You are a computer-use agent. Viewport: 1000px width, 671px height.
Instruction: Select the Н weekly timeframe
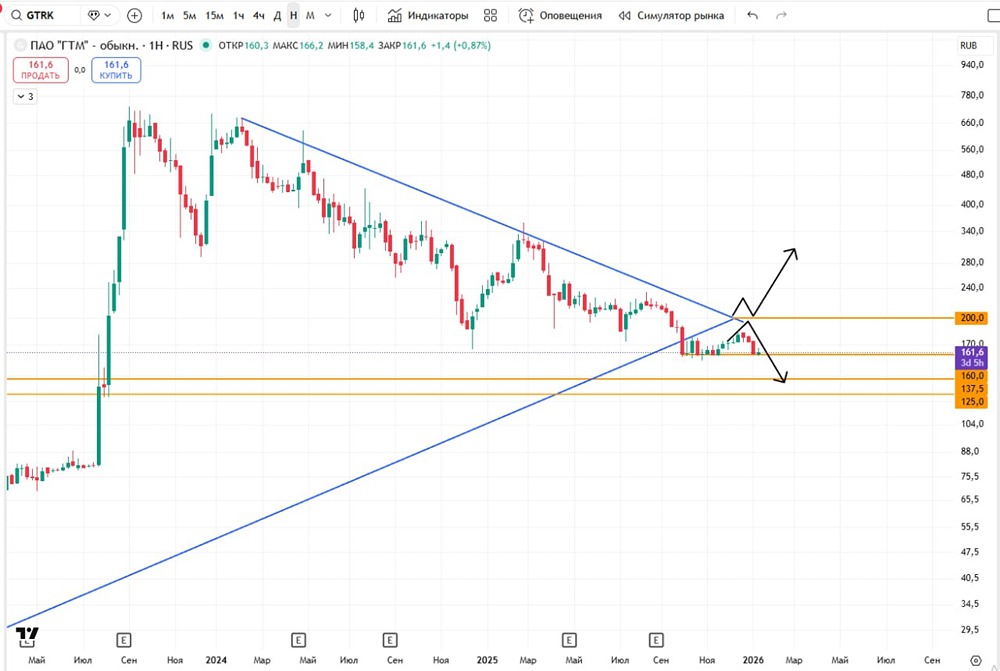[293, 15]
